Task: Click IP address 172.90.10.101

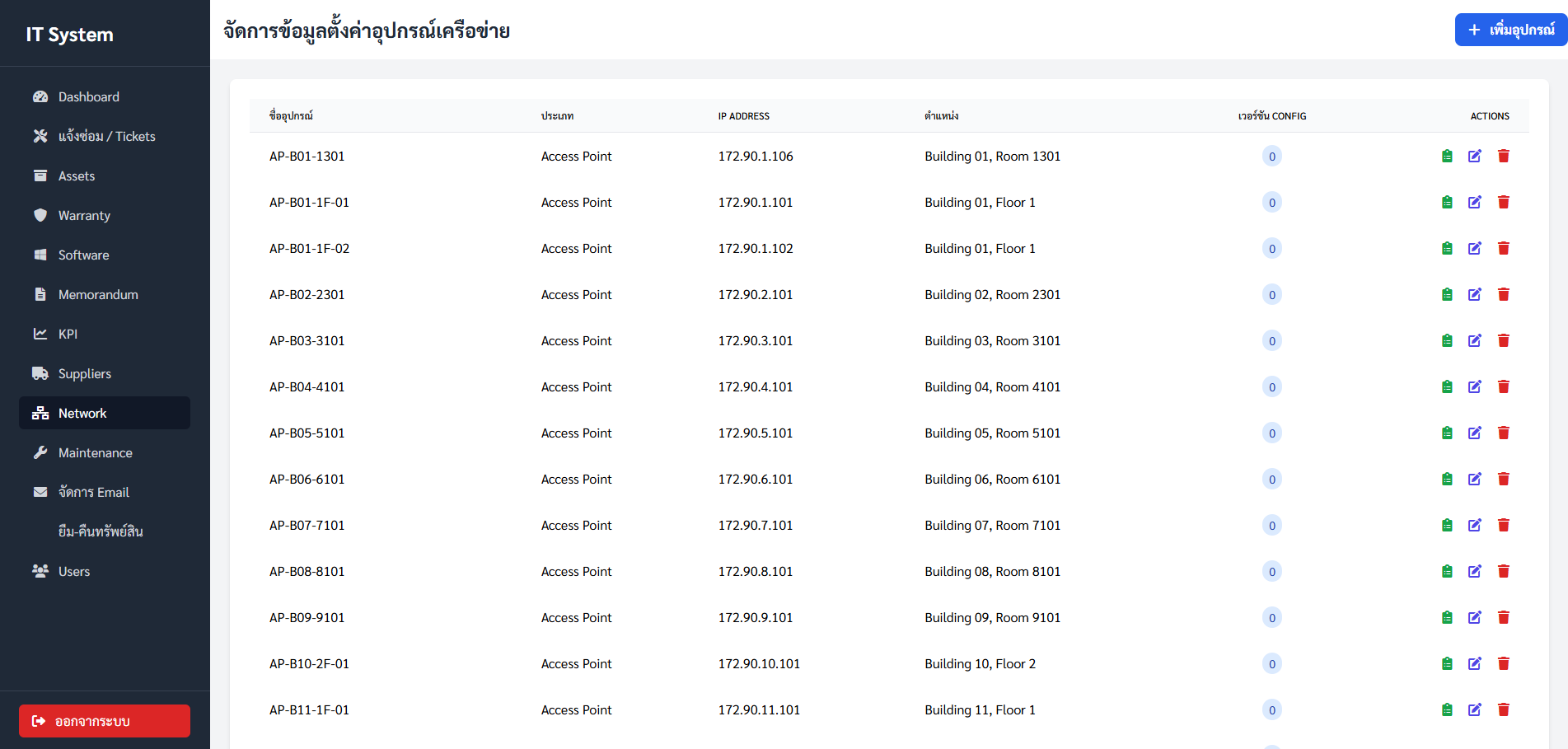Action: pos(759,663)
